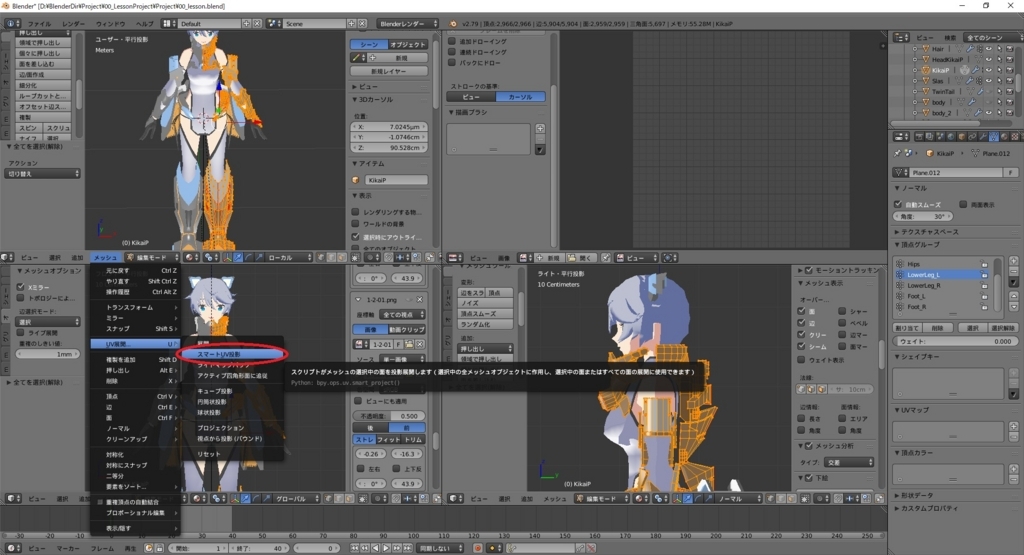Open the 編集モード mode dropdown in the left viewport
1024x555 pixels.
click(x=152, y=257)
